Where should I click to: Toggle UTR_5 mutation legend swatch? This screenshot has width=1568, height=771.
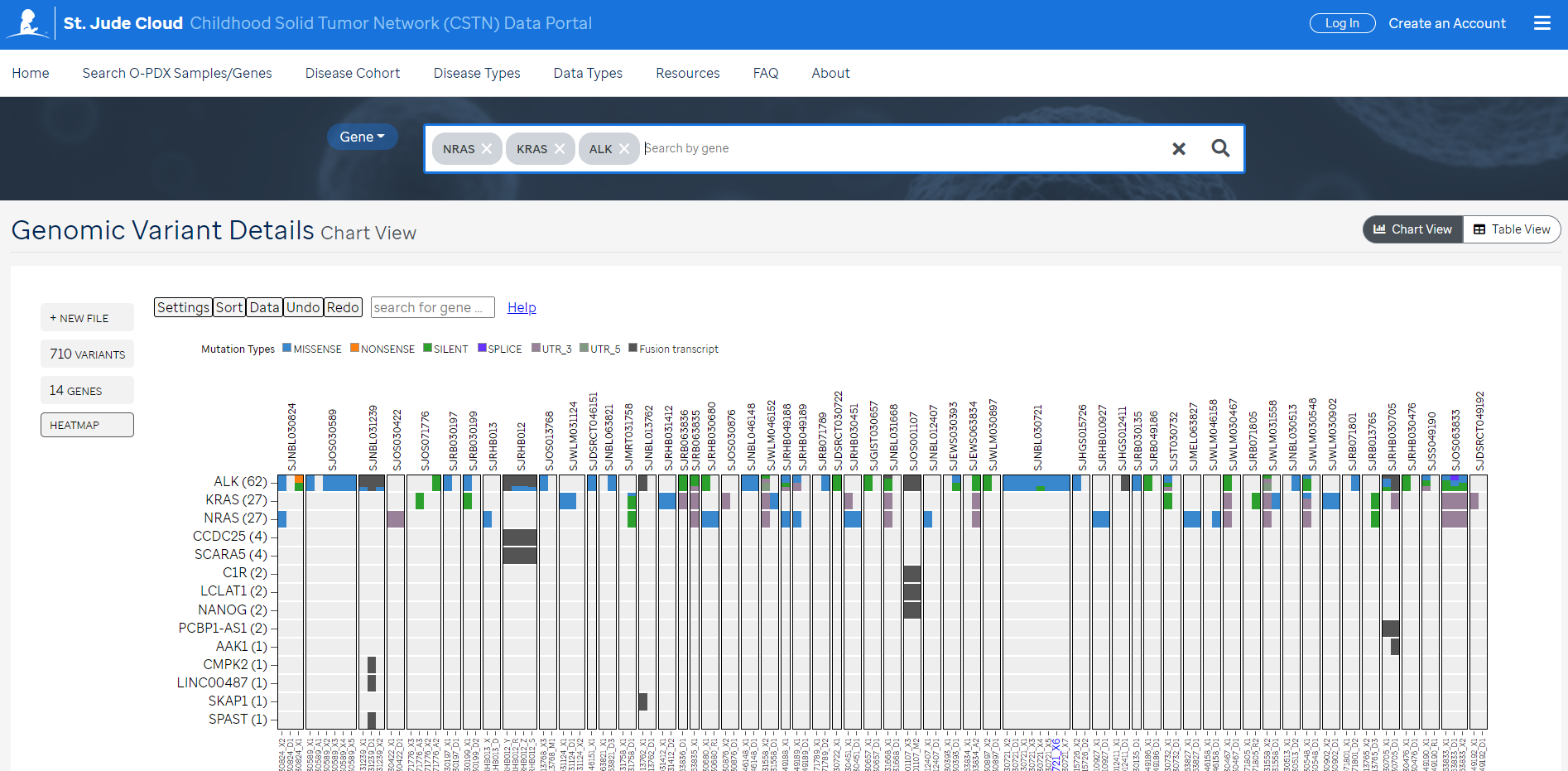tap(584, 348)
